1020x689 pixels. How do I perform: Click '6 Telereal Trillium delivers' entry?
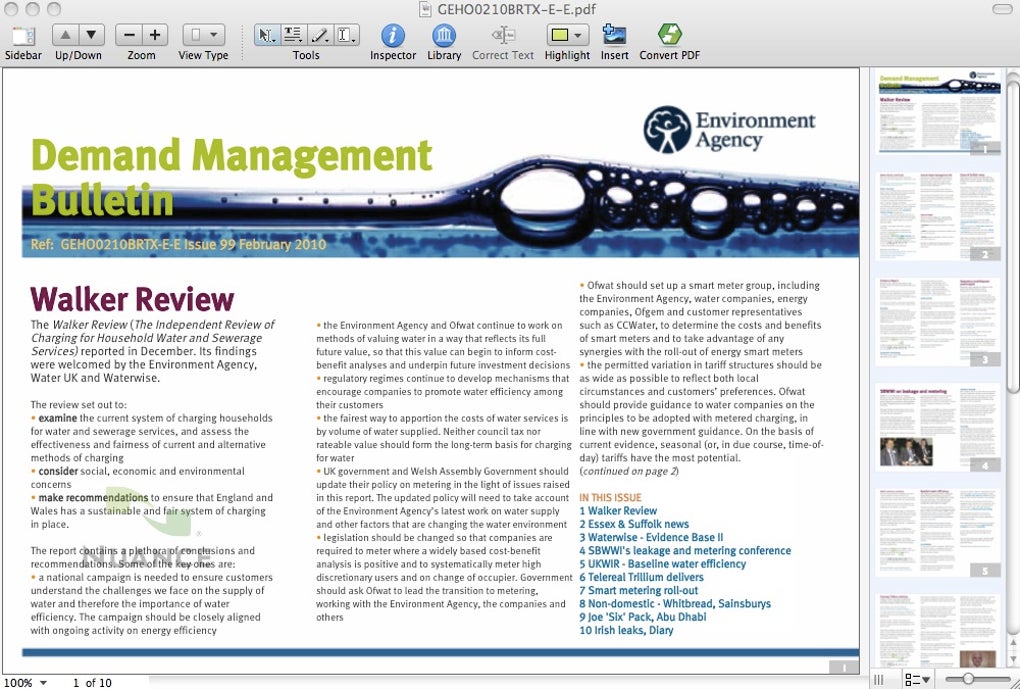(641, 577)
